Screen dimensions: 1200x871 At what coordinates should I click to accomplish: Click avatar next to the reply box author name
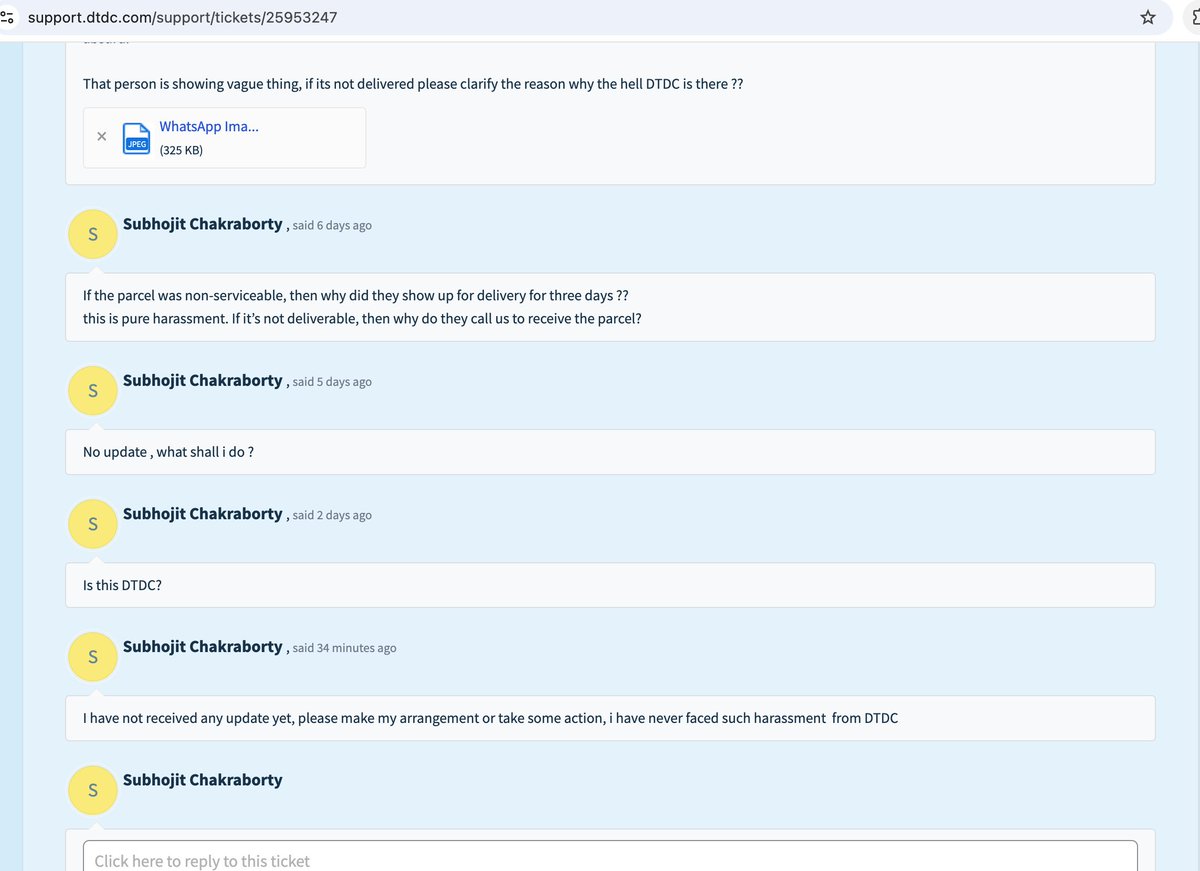pyautogui.click(x=93, y=790)
